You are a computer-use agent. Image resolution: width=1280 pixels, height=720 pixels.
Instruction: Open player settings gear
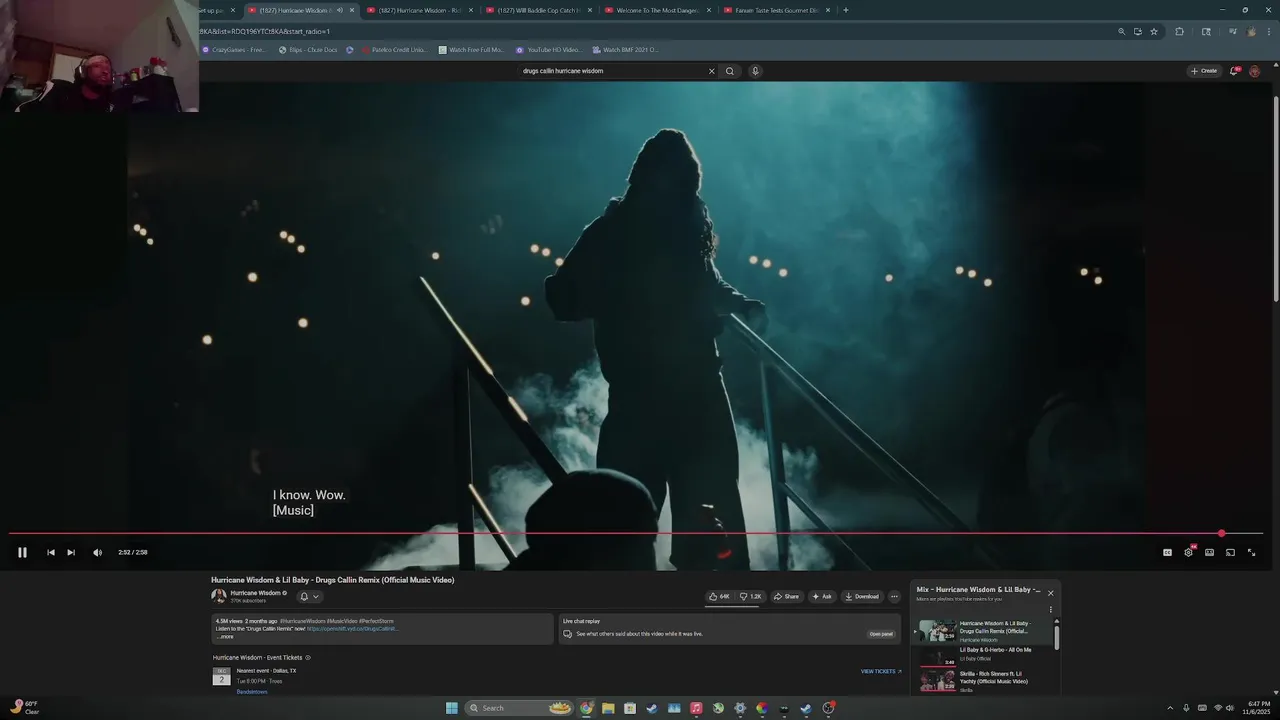pyautogui.click(x=1188, y=552)
